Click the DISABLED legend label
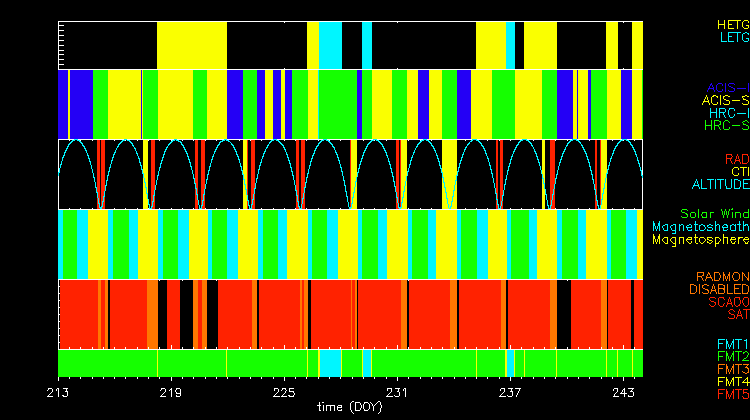750x420 pixels. pos(719,289)
